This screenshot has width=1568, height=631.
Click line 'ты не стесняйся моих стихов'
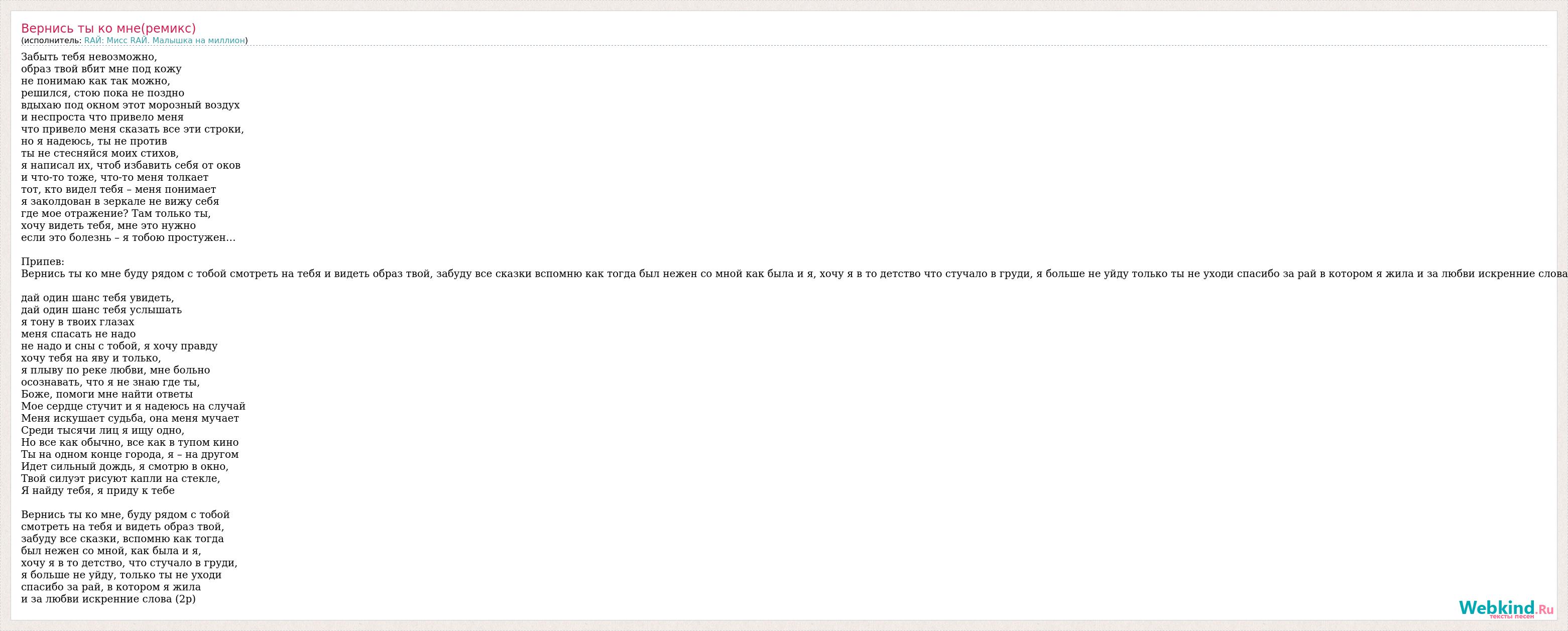pyautogui.click(x=100, y=153)
